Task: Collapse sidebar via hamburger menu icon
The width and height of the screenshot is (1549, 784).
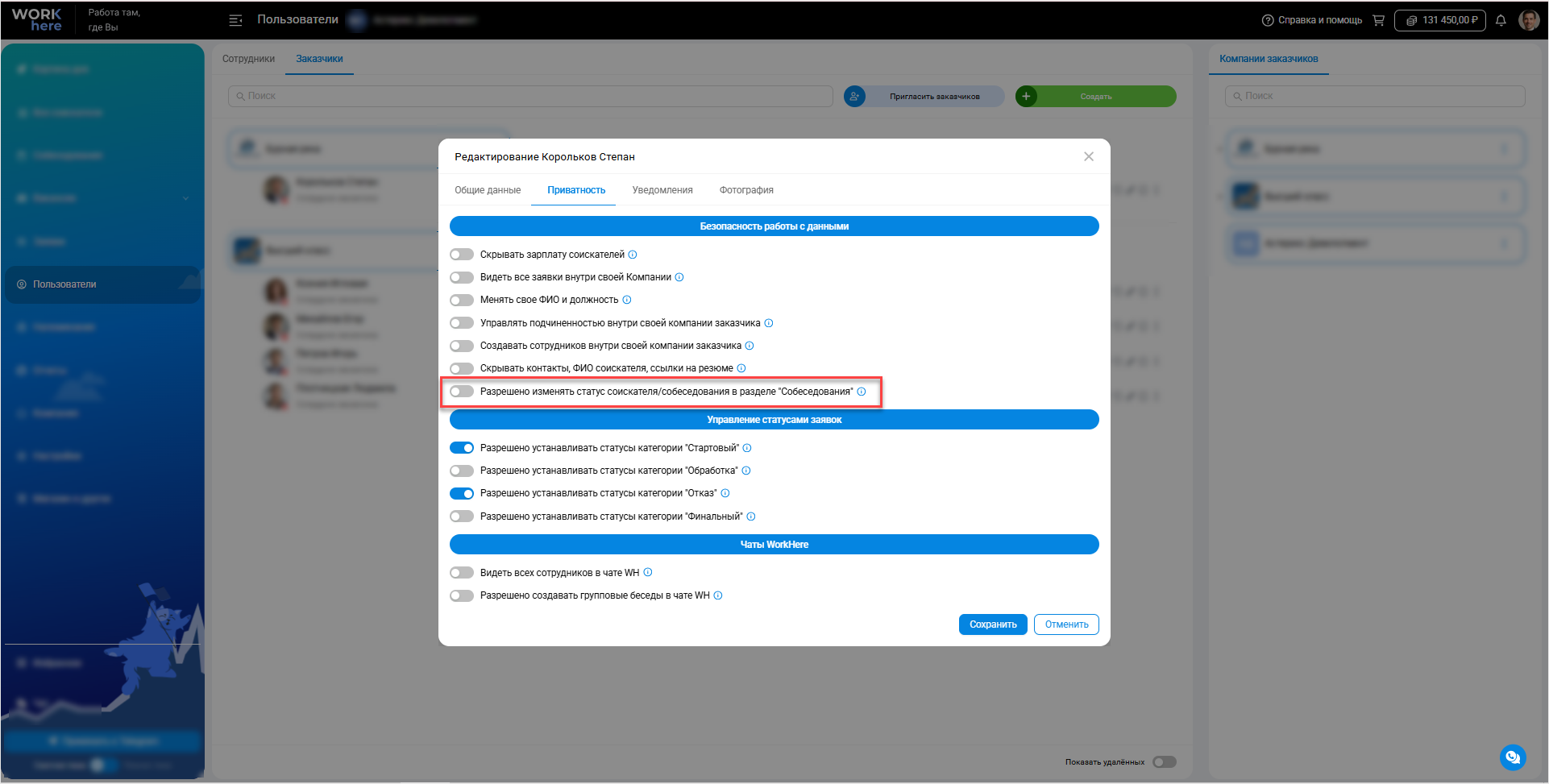Action: [235, 20]
